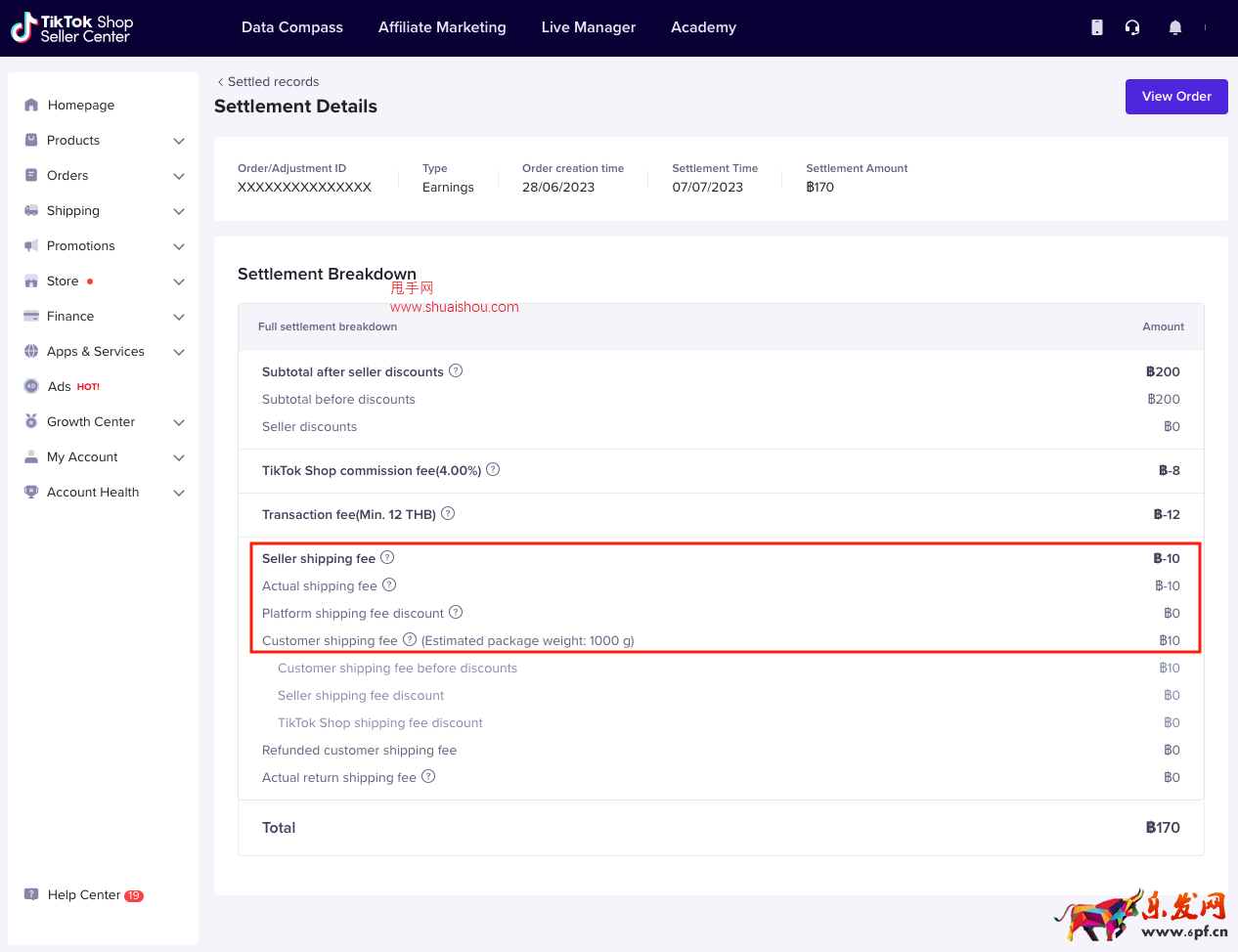Click help icon beside Platform shipping fee discount
The image size is (1238, 952).
pyautogui.click(x=456, y=613)
